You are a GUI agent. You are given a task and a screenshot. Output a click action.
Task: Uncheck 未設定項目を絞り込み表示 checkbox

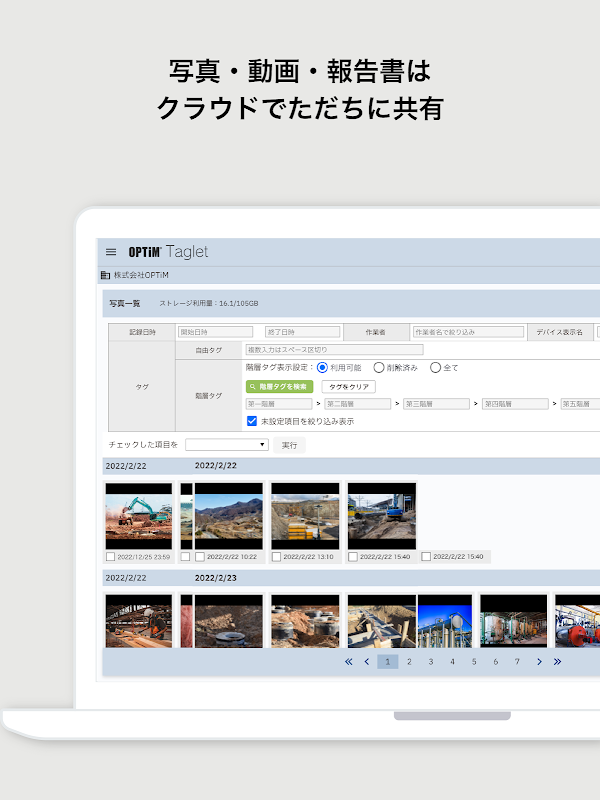pos(252,422)
